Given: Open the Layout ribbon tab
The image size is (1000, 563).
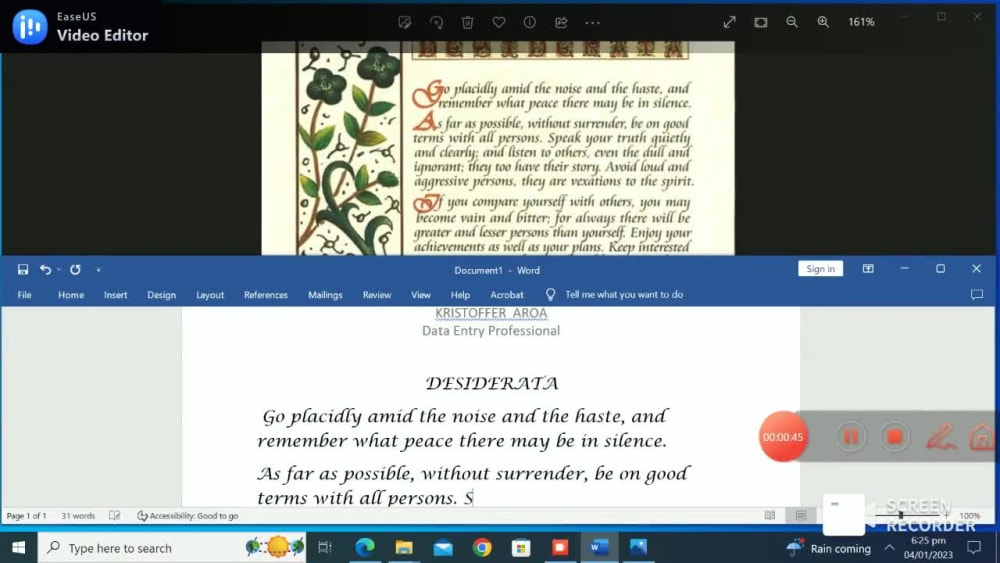Looking at the screenshot, I should [x=210, y=295].
